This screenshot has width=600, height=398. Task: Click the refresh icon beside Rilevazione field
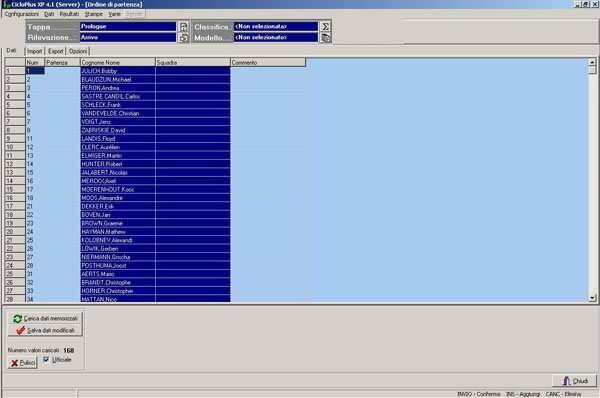pos(183,38)
